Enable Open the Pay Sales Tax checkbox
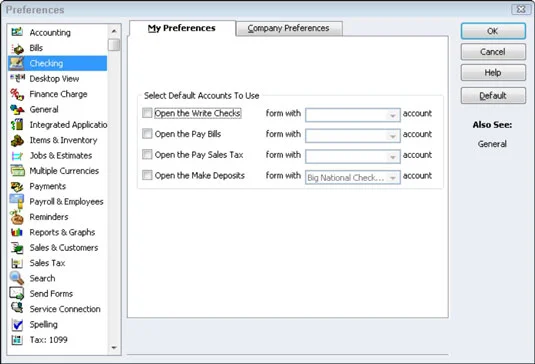This screenshot has width=535, height=364. point(147,155)
